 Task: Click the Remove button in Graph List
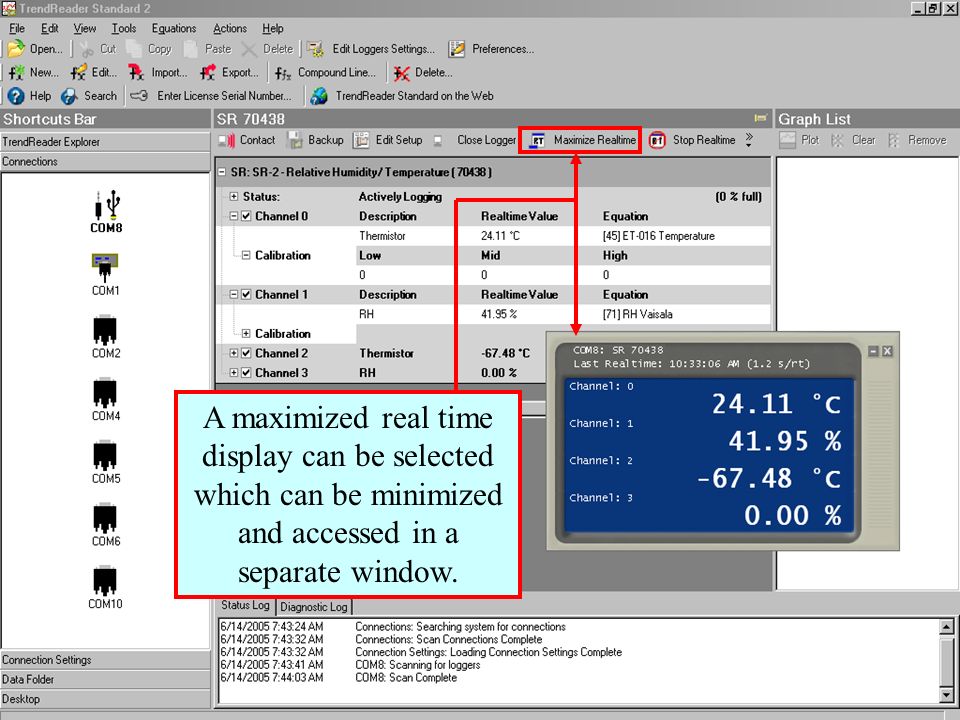(918, 140)
